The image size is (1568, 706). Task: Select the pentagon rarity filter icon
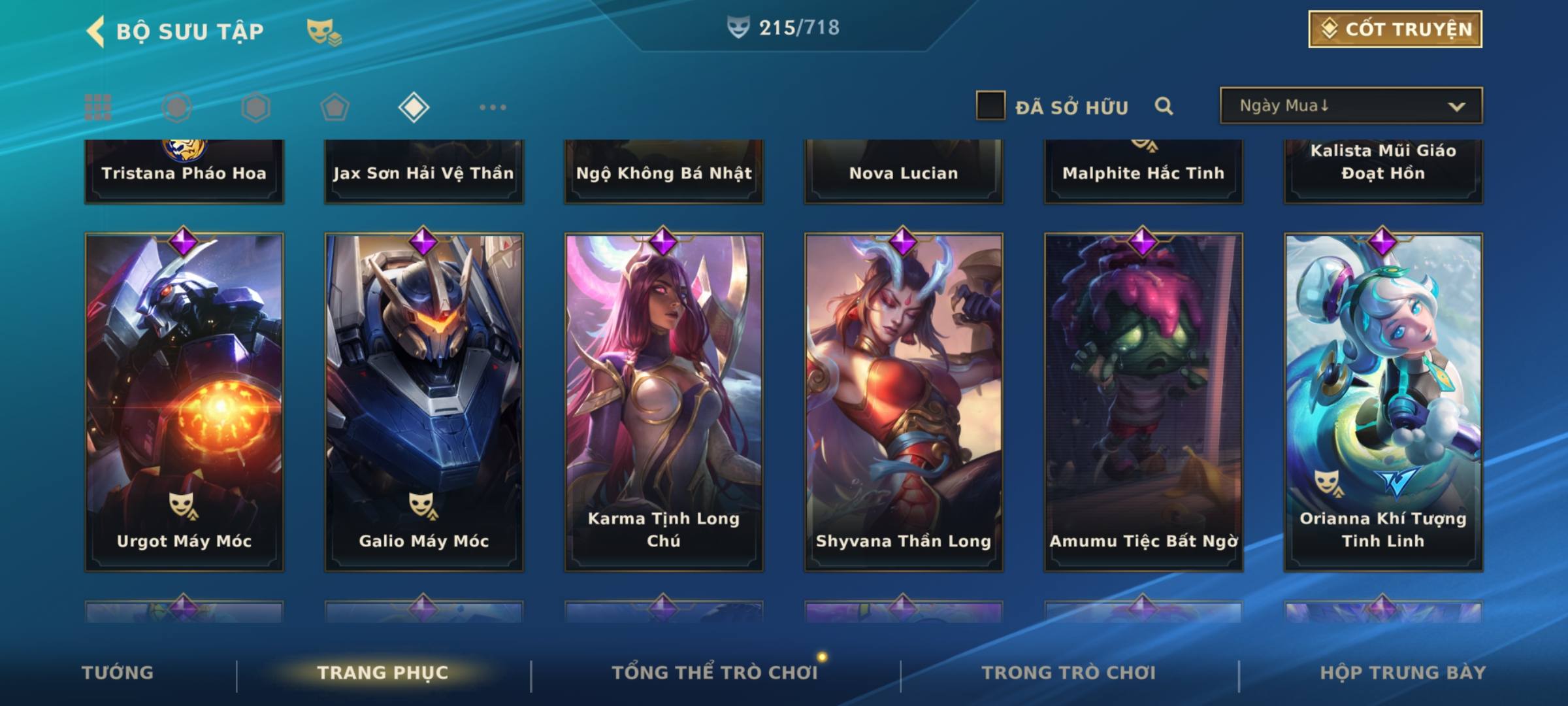coord(335,107)
